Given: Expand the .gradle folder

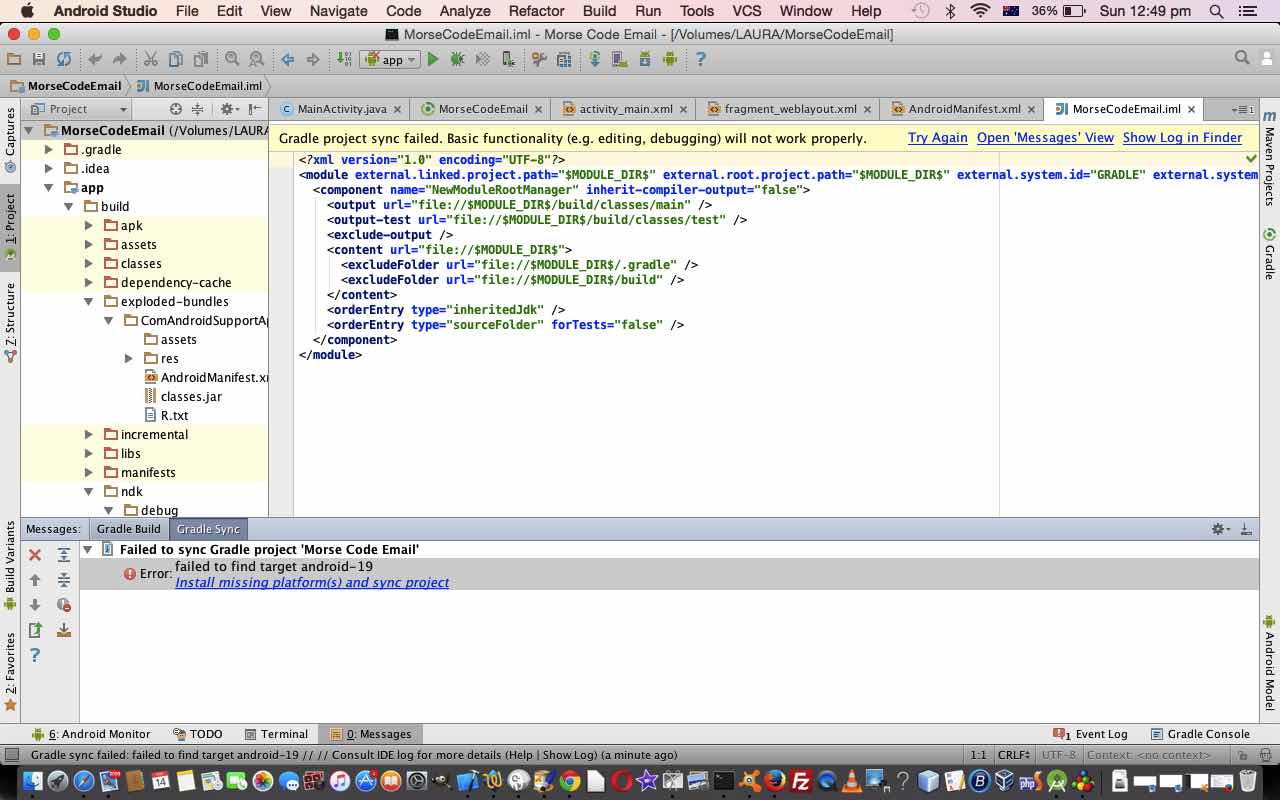Looking at the screenshot, I should click(48, 150).
